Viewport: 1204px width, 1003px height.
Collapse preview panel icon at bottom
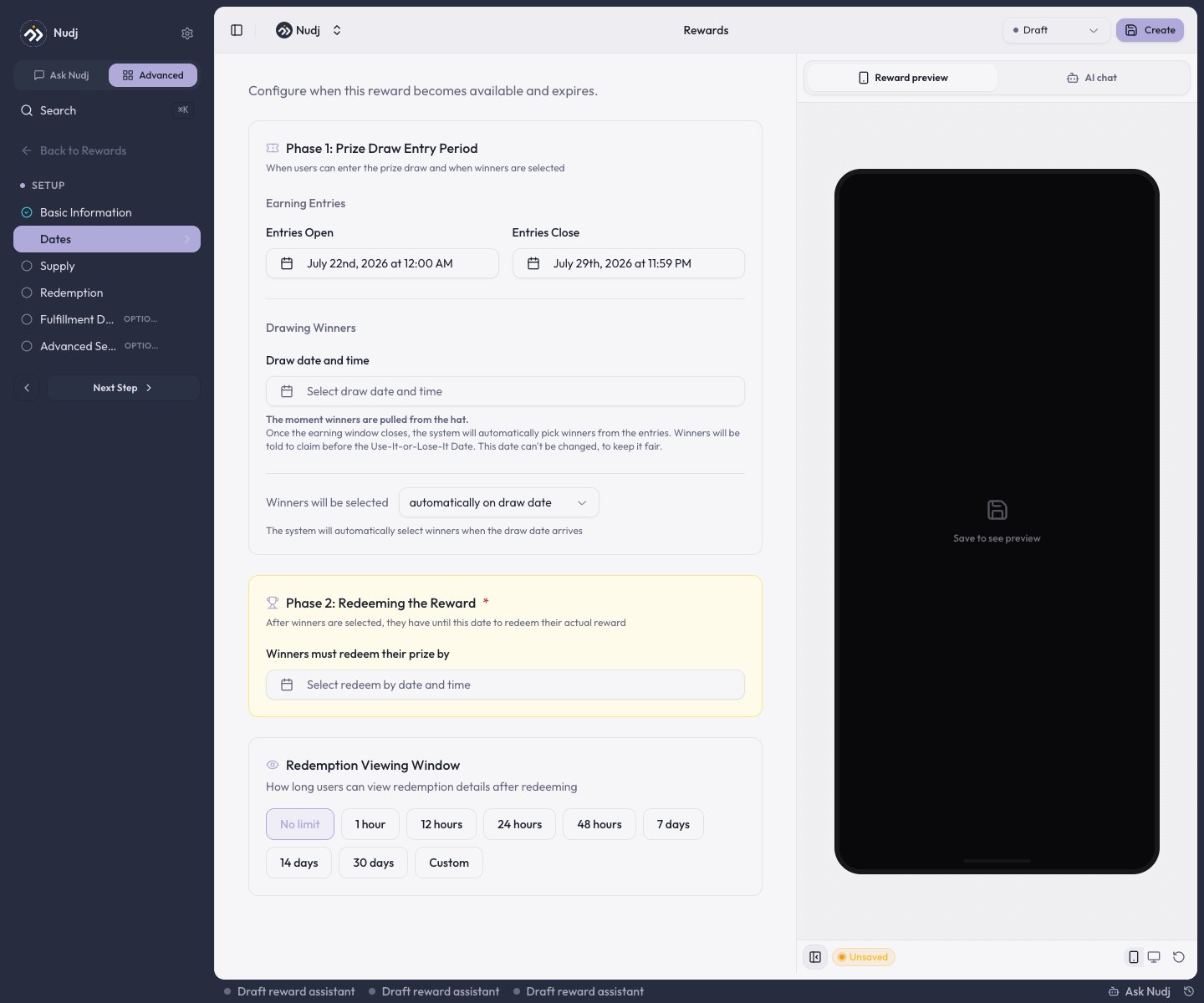click(x=815, y=957)
